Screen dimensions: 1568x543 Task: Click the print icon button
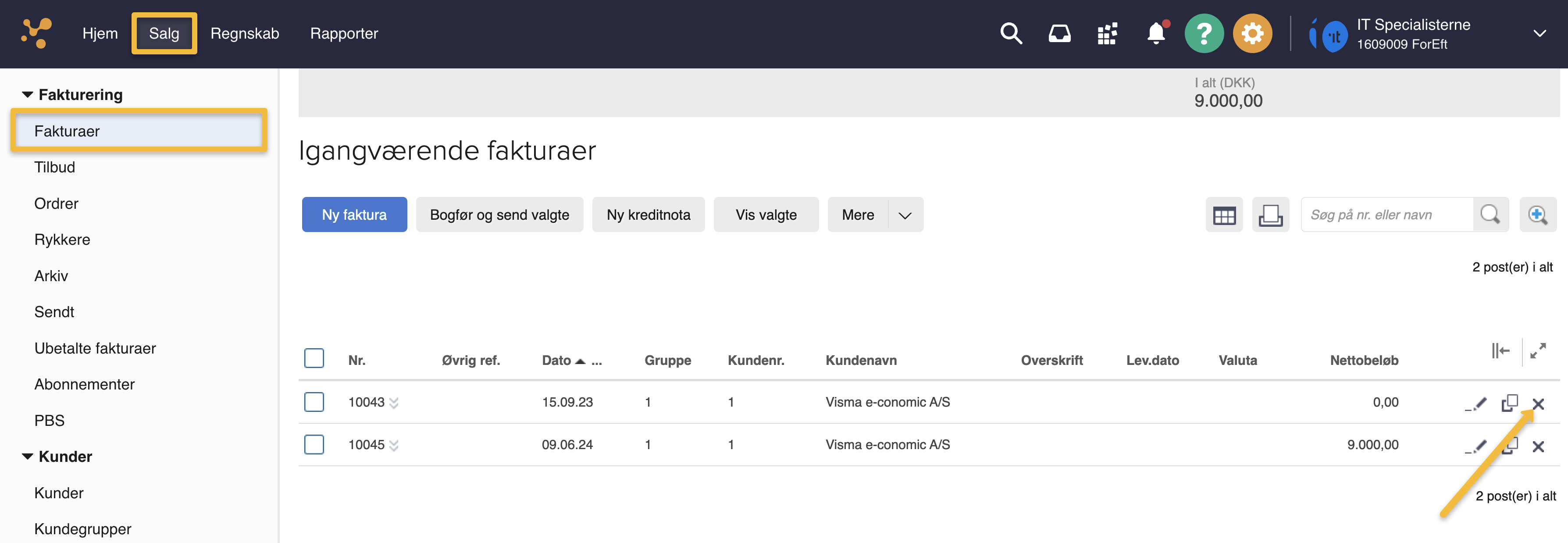tap(1270, 215)
